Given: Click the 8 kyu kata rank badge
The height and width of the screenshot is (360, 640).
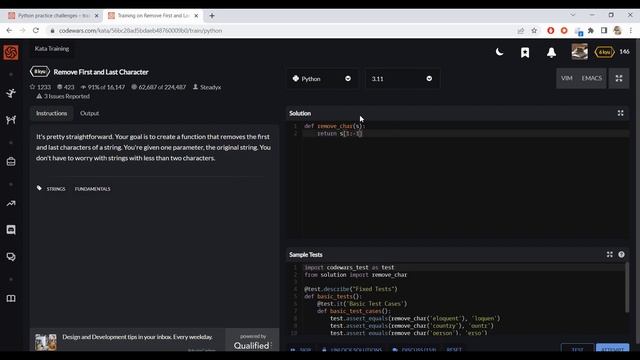Looking at the screenshot, I should click(40, 72).
